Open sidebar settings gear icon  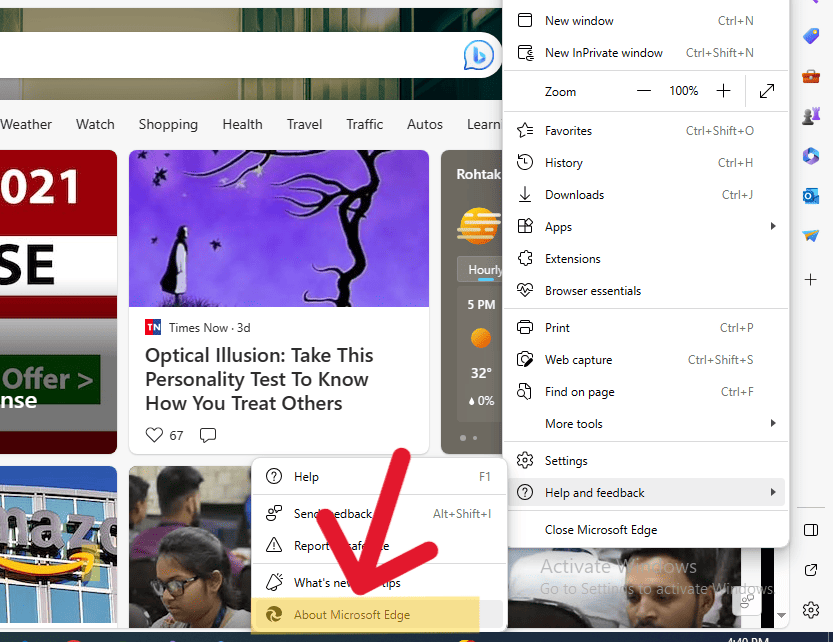(x=811, y=610)
